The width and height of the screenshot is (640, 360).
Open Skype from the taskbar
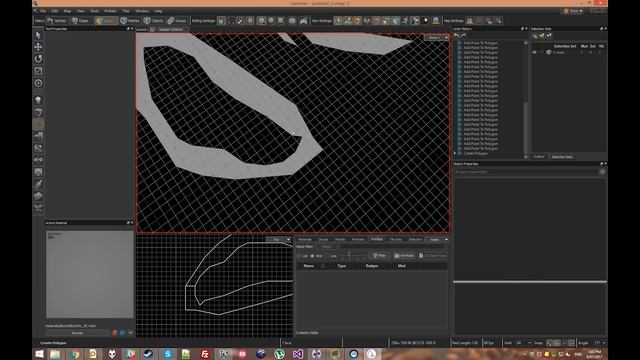(167, 354)
